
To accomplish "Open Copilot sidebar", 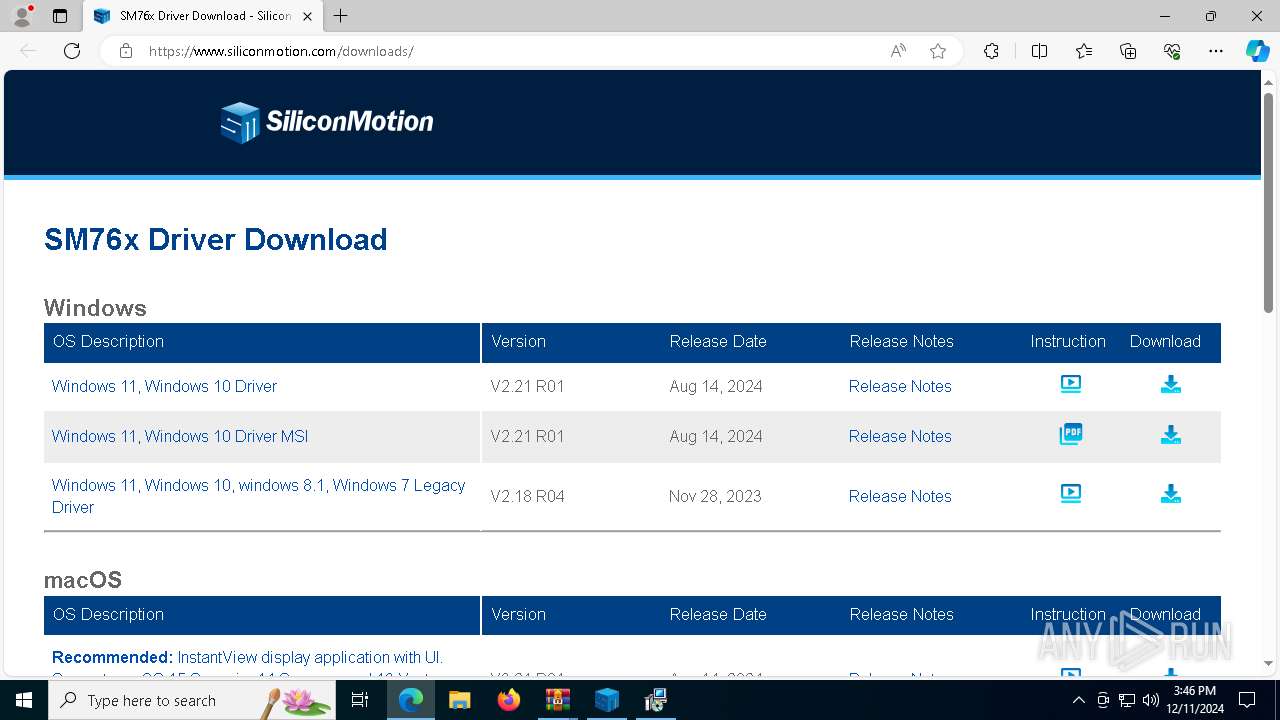I will pos(1257,51).
